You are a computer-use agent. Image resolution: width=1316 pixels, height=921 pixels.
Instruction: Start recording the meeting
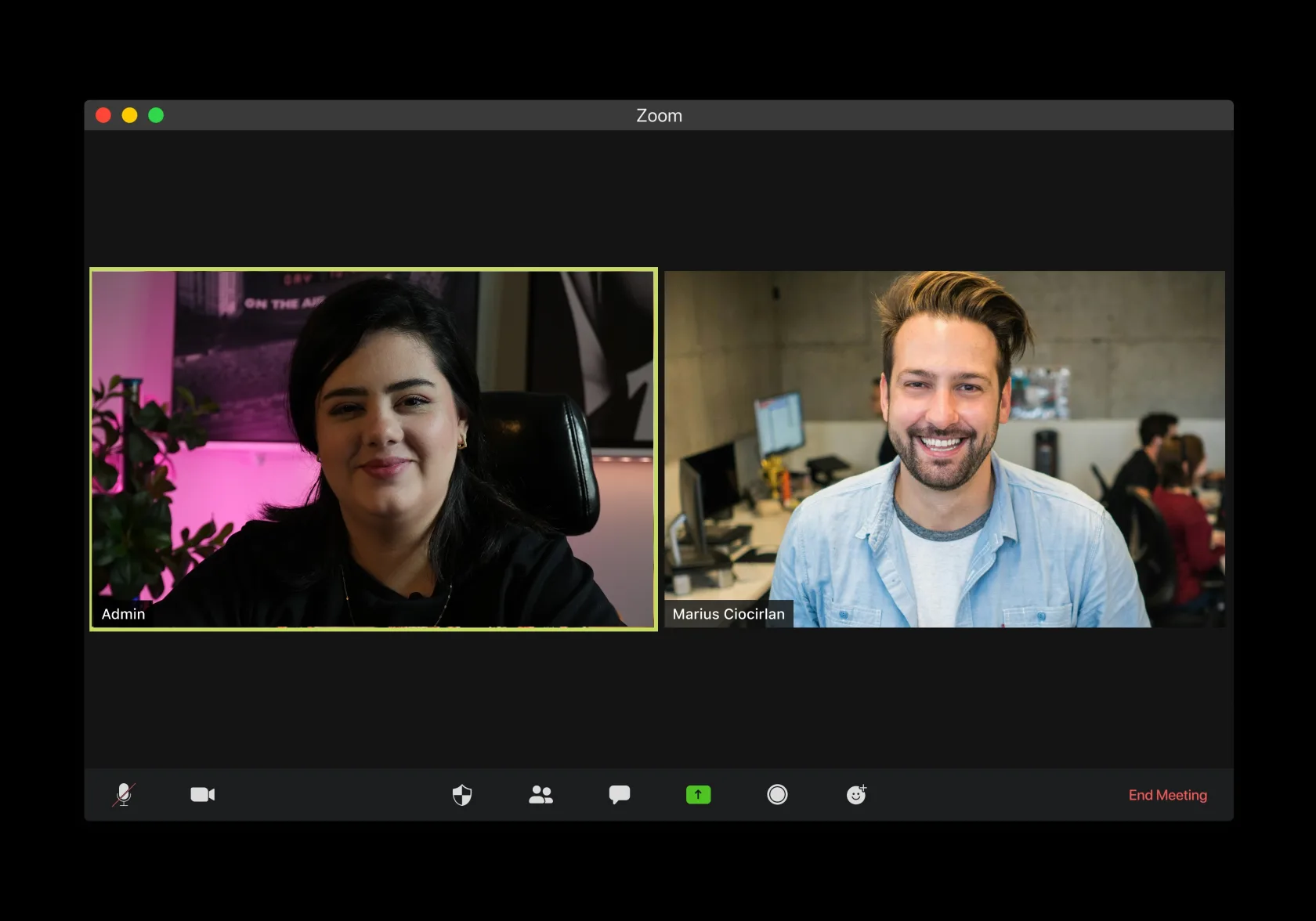(777, 795)
